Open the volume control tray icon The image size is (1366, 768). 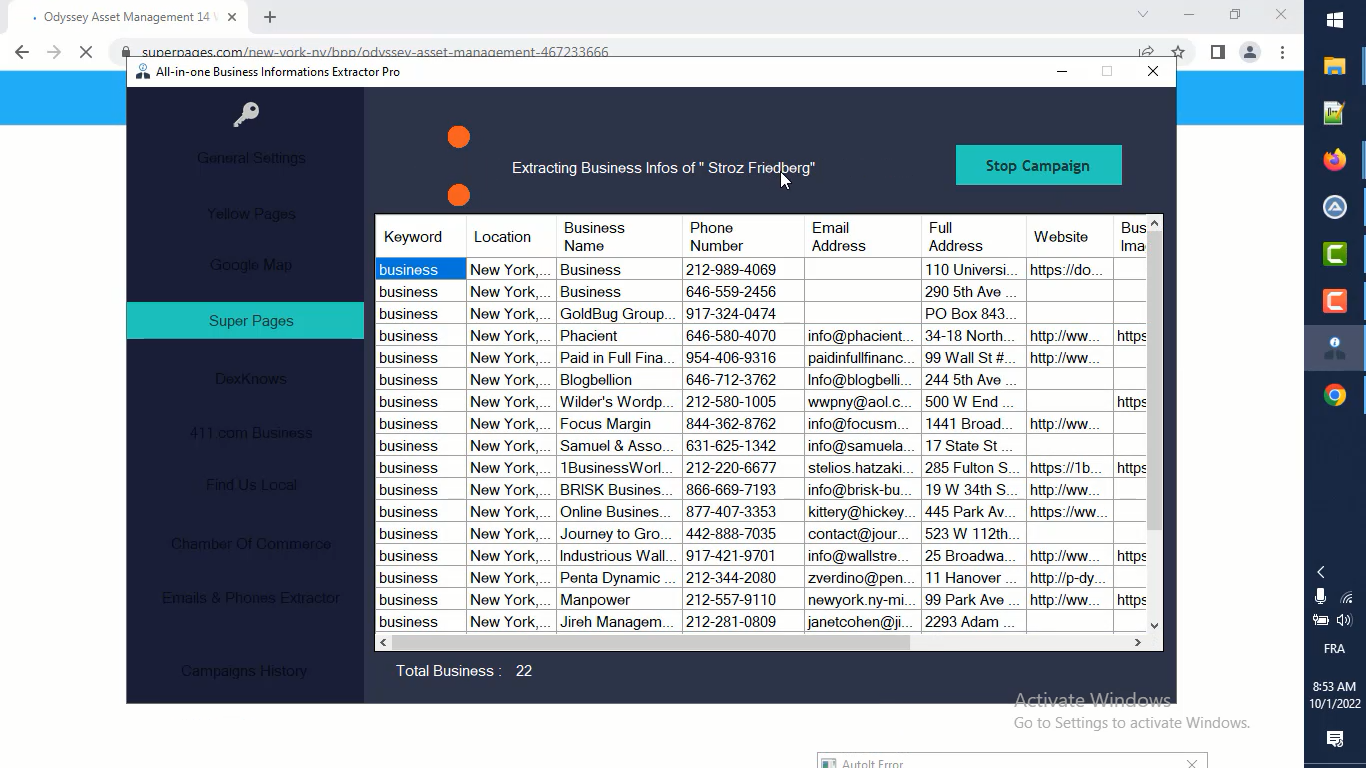click(1345, 621)
